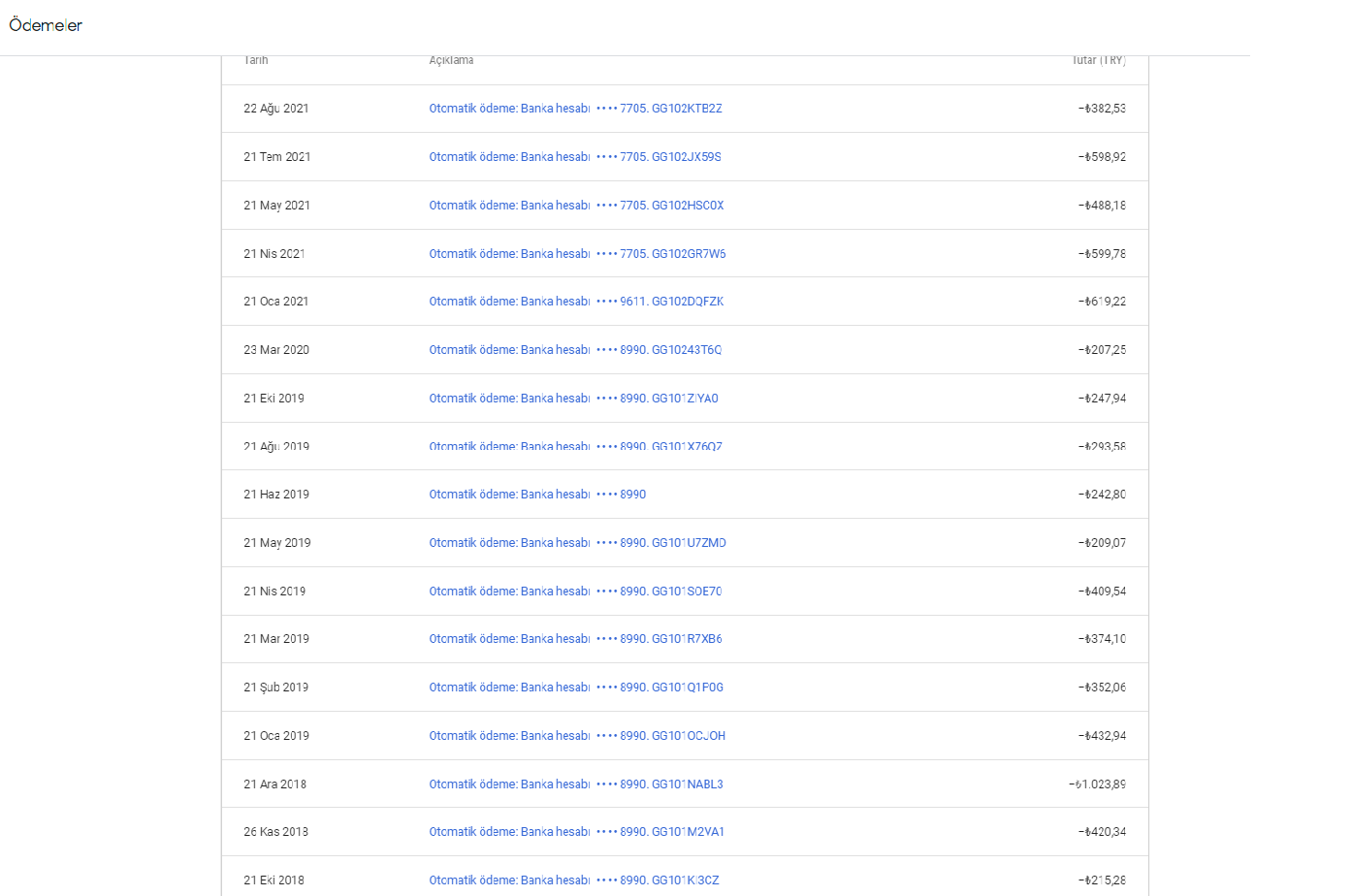Open payment link GG101M2VA1

[576, 832]
